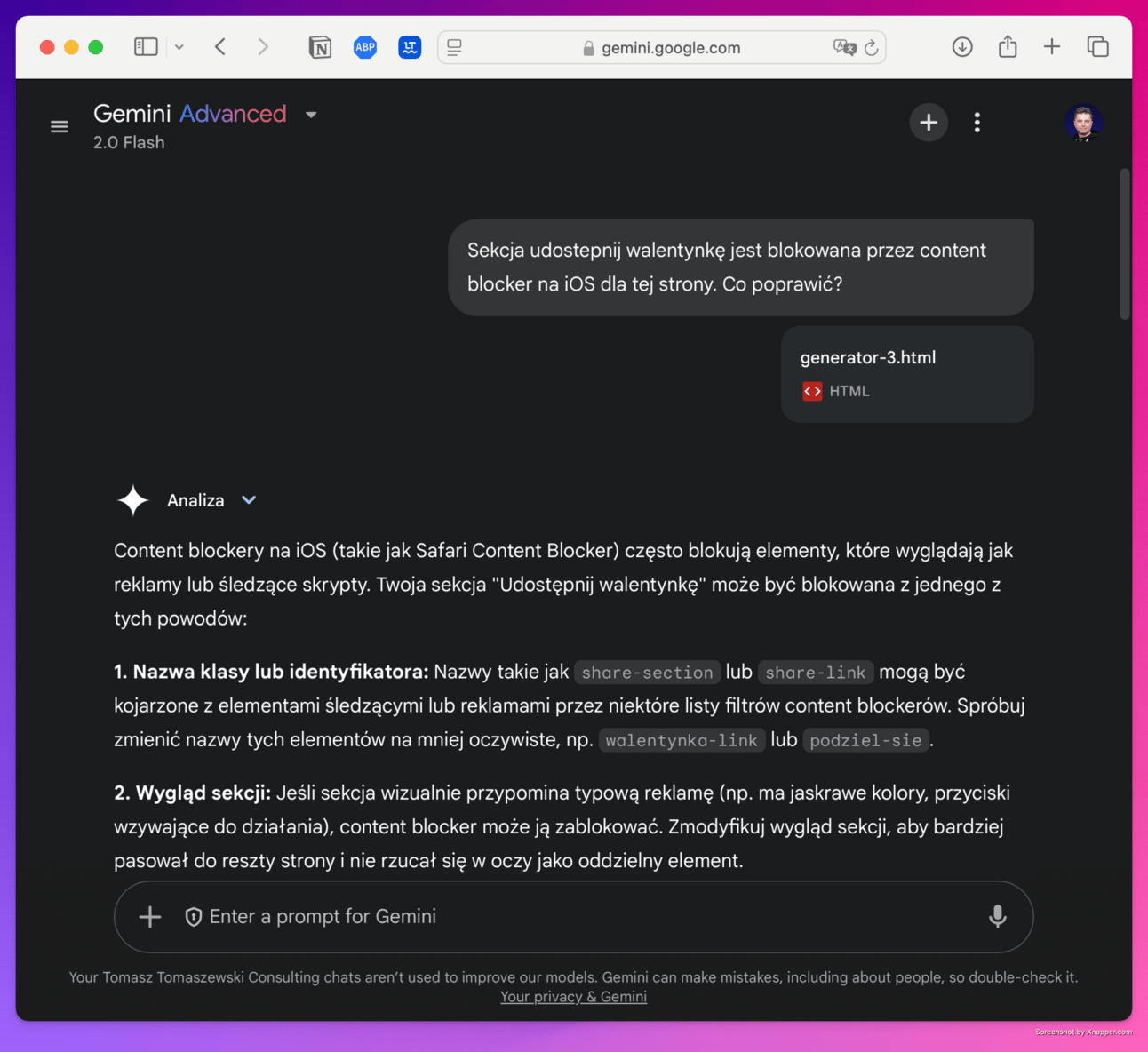Click the Gemini Advanced title
1148x1052 pixels.
click(190, 114)
